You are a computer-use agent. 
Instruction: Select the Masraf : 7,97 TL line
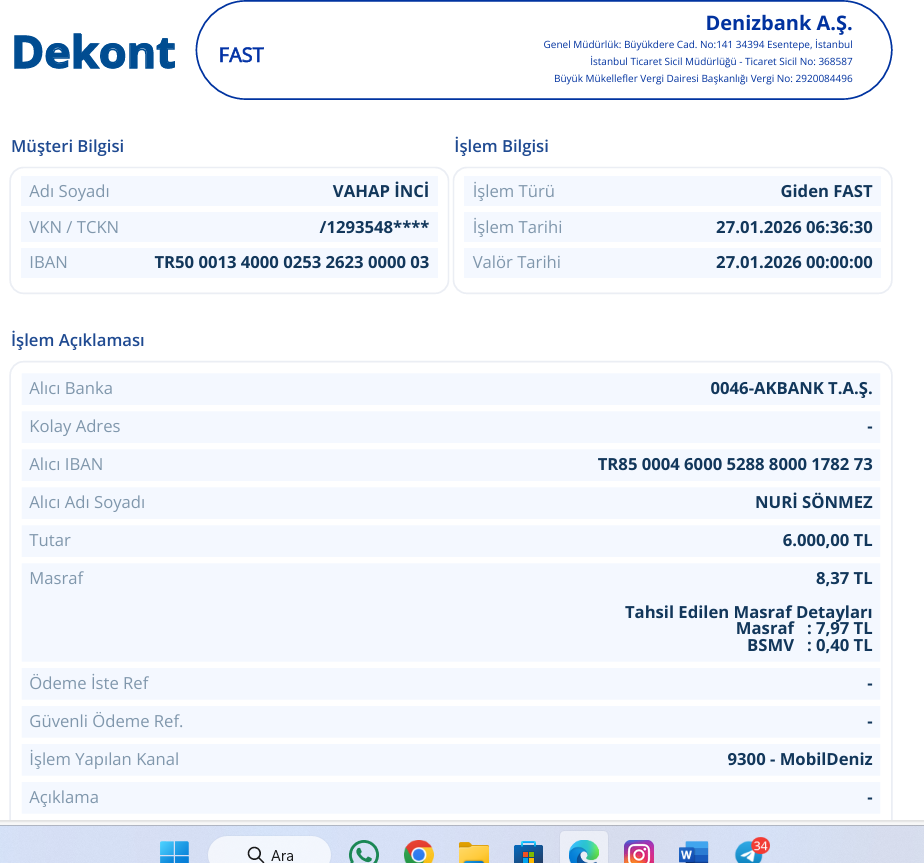coord(804,628)
